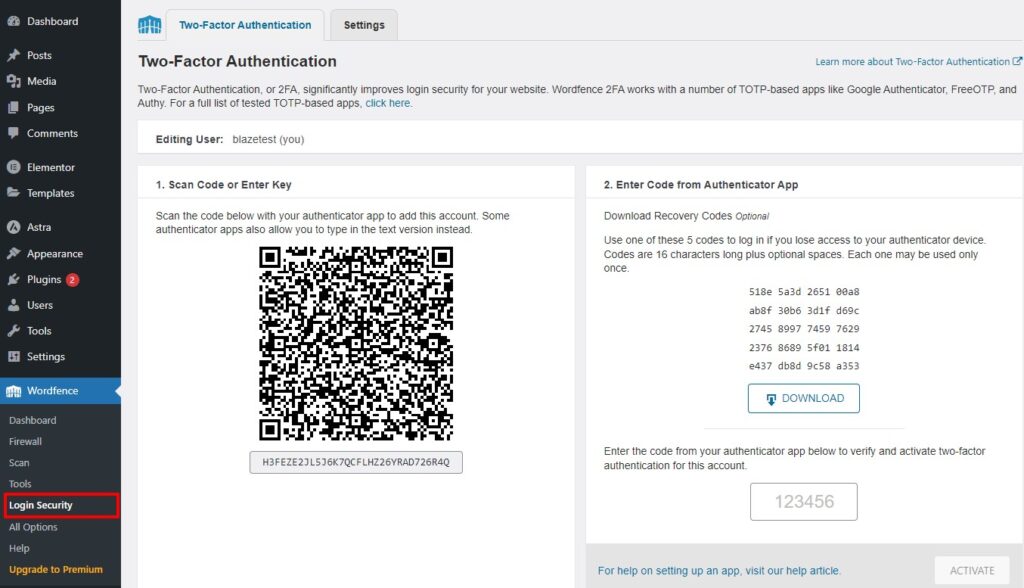Select recovery code 518e 5a3d 2651 00a8
Viewport: 1024px width, 588px height.
(804, 292)
